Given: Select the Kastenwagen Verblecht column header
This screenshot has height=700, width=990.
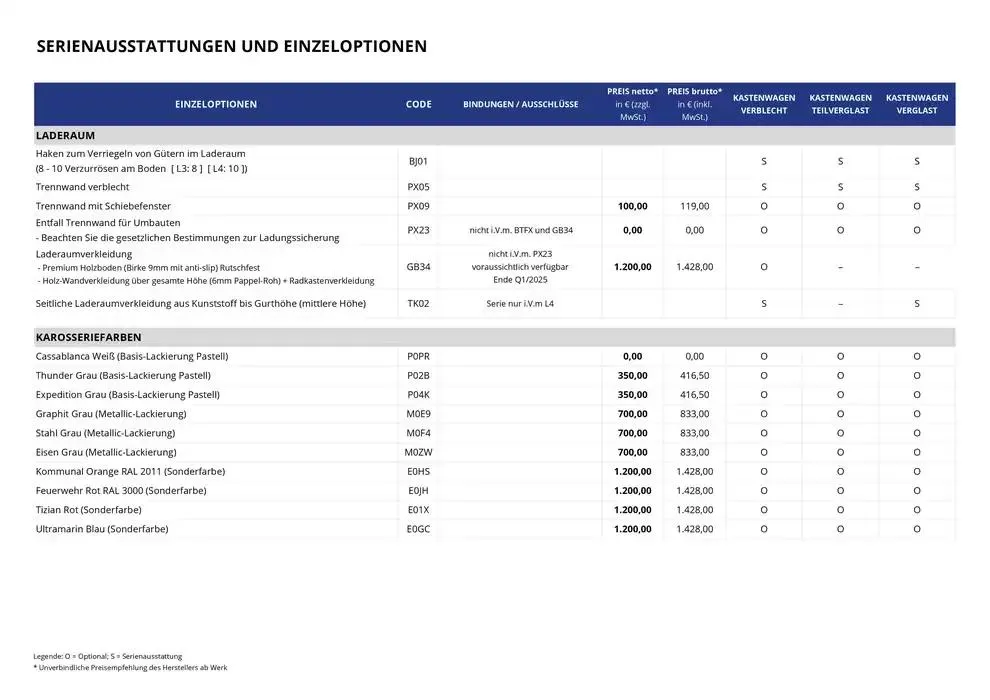Looking at the screenshot, I should 764,104.
